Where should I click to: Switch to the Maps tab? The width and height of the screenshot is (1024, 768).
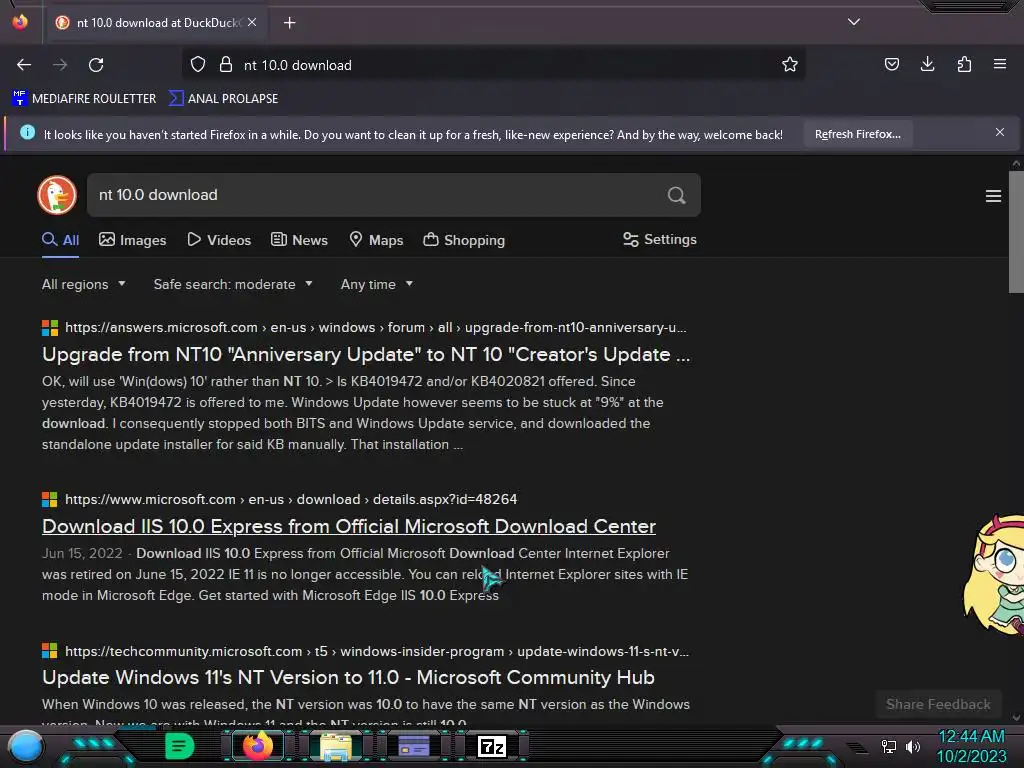coord(376,240)
